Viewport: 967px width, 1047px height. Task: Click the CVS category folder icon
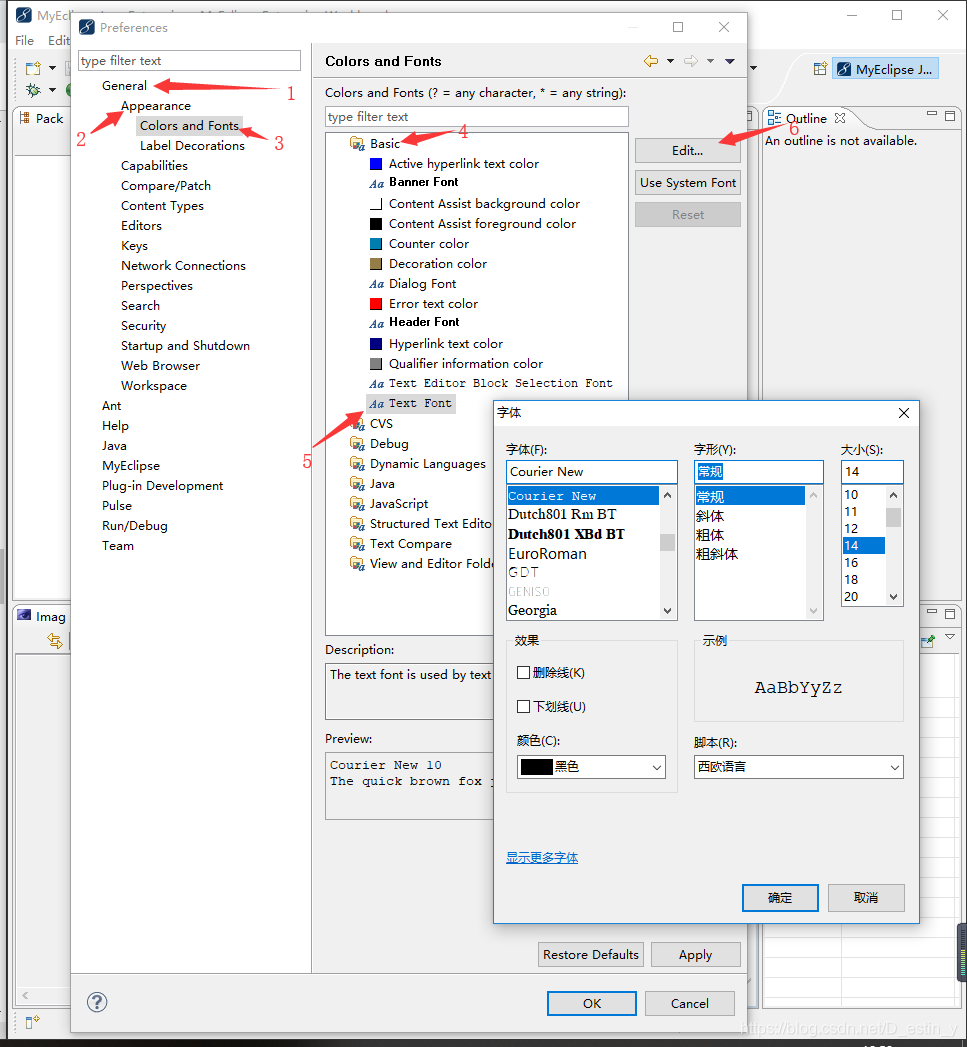(x=357, y=424)
